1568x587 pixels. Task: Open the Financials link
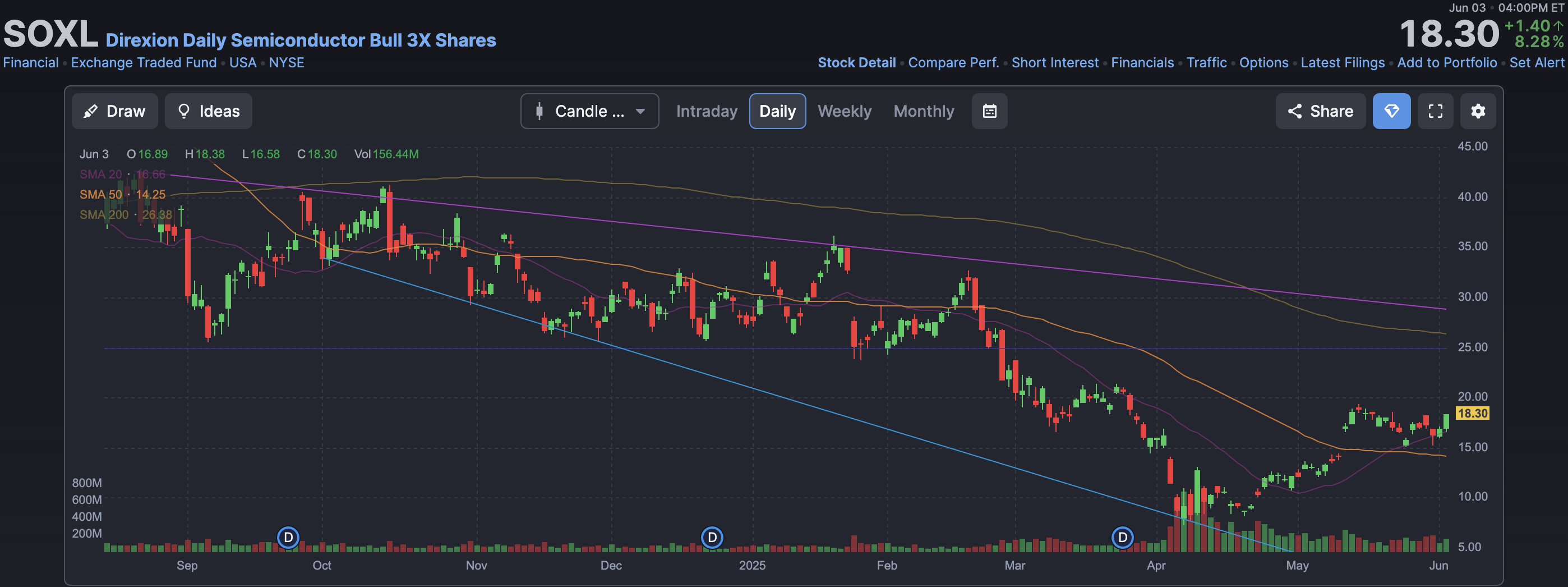coord(1142,63)
